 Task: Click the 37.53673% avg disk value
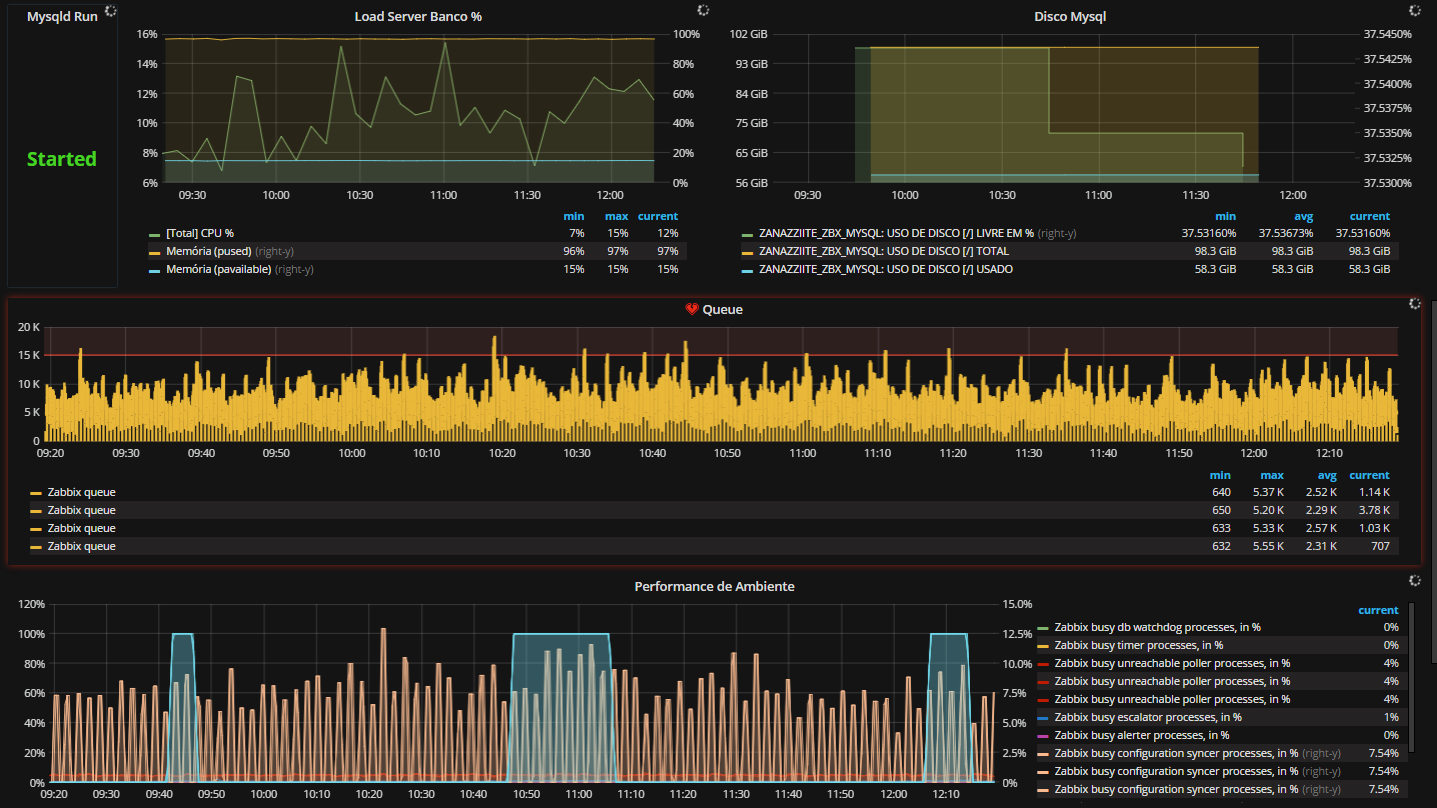[x=1285, y=233]
